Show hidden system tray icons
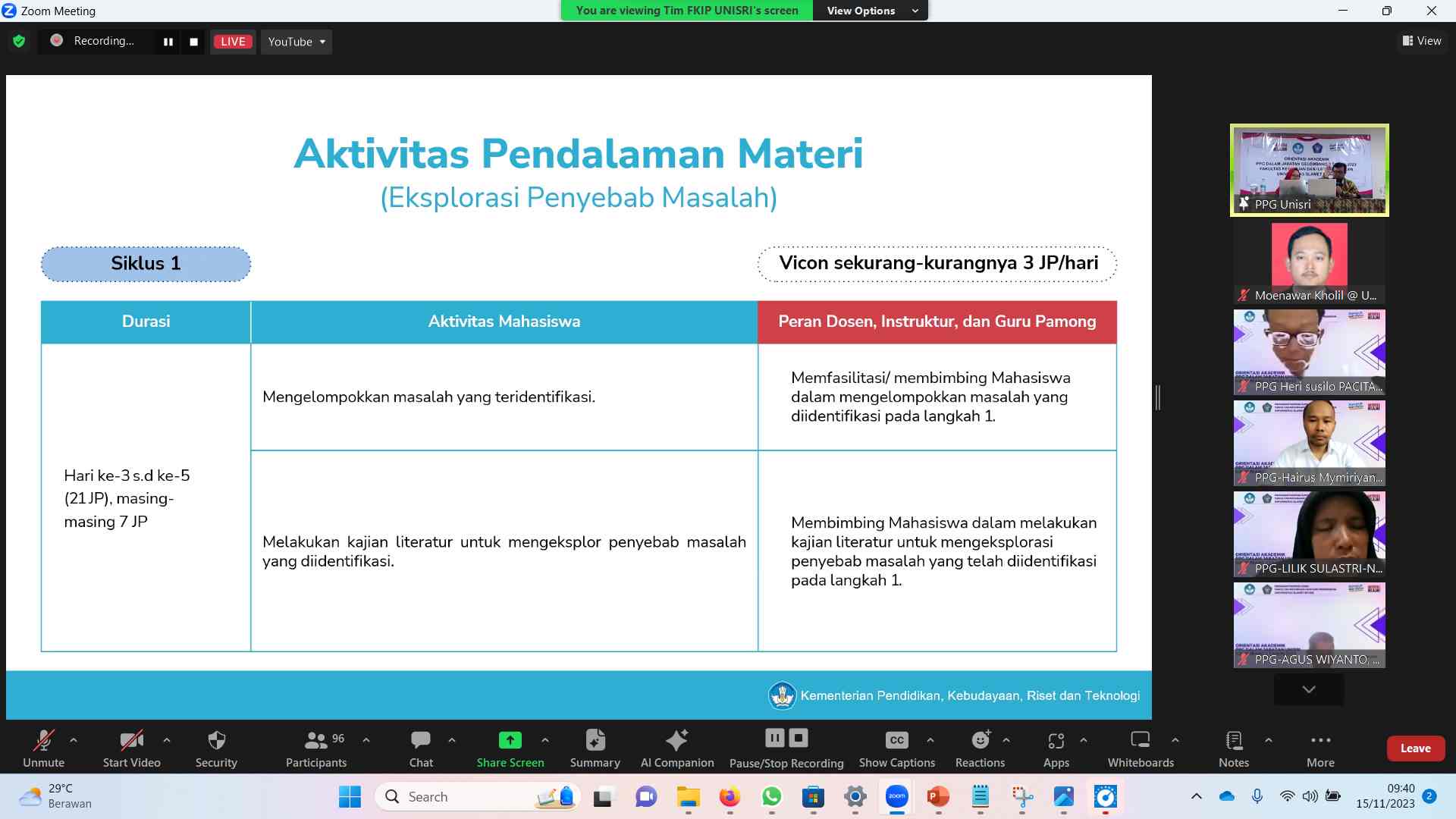Screen dimensions: 1456x819 [1196, 796]
